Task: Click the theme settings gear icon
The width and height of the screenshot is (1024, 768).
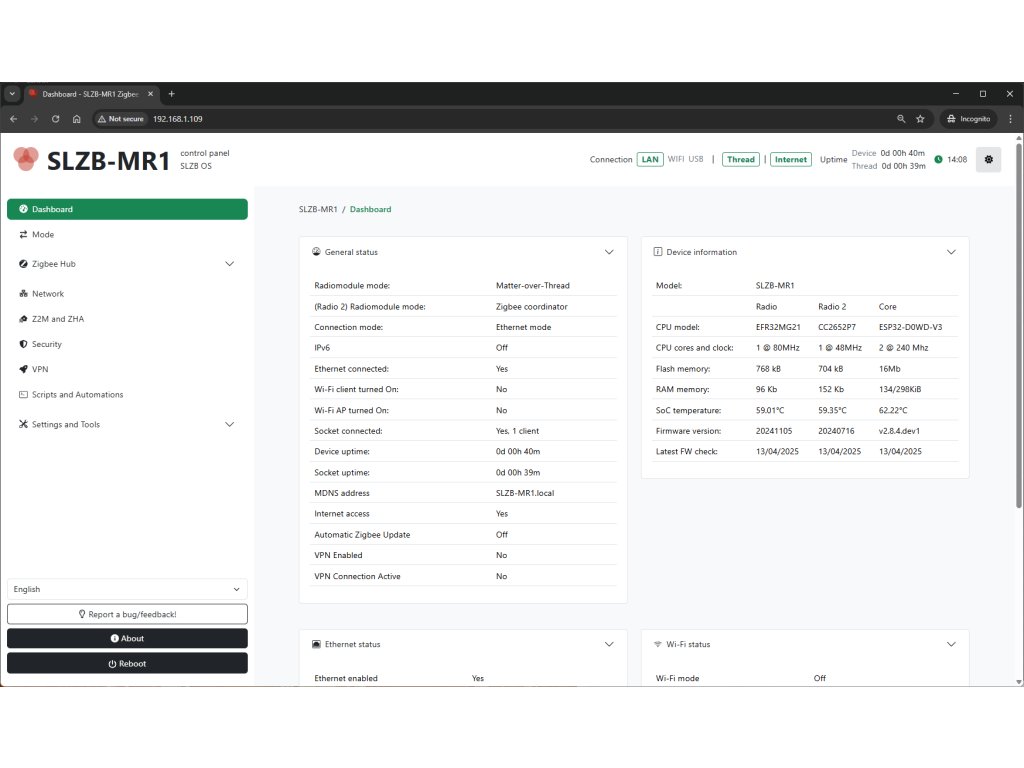Action: 988,159
